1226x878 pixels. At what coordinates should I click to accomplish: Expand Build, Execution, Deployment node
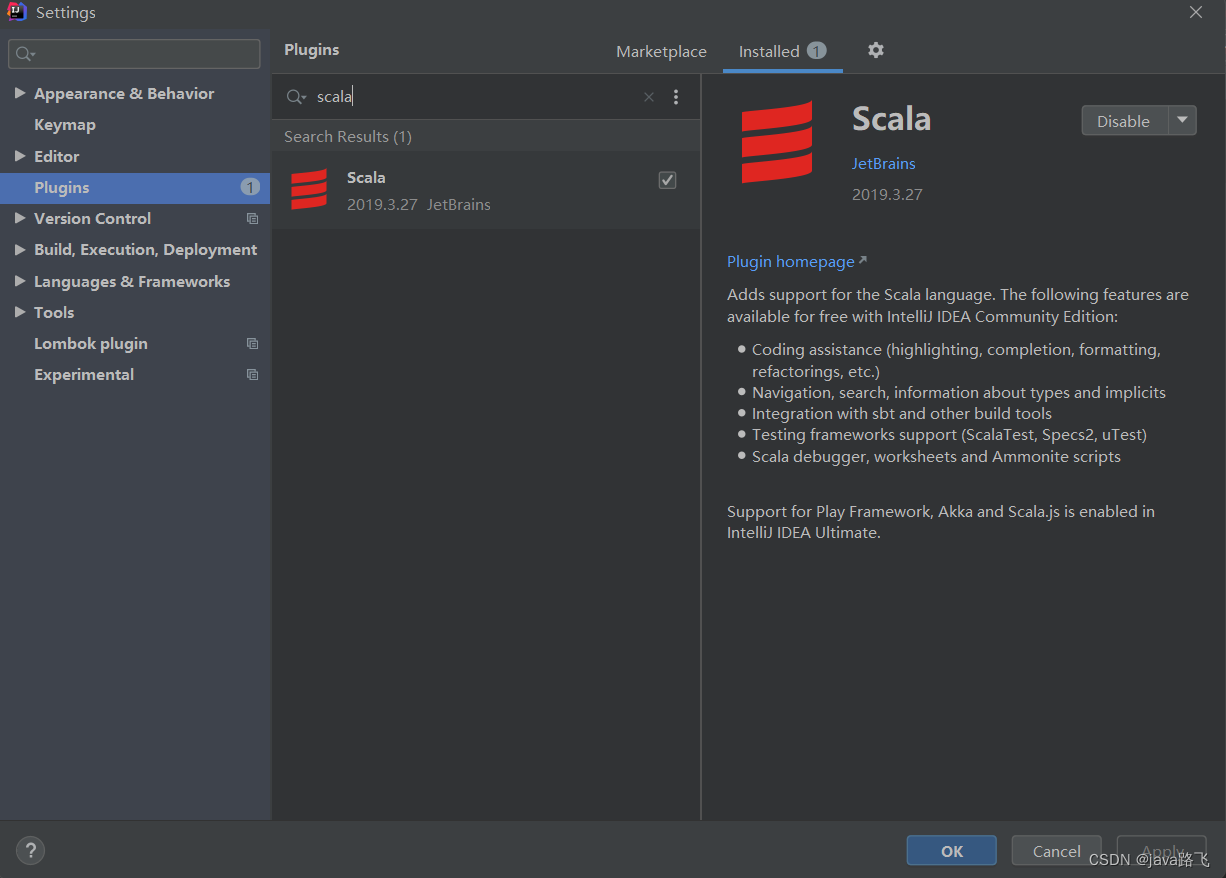(20, 250)
